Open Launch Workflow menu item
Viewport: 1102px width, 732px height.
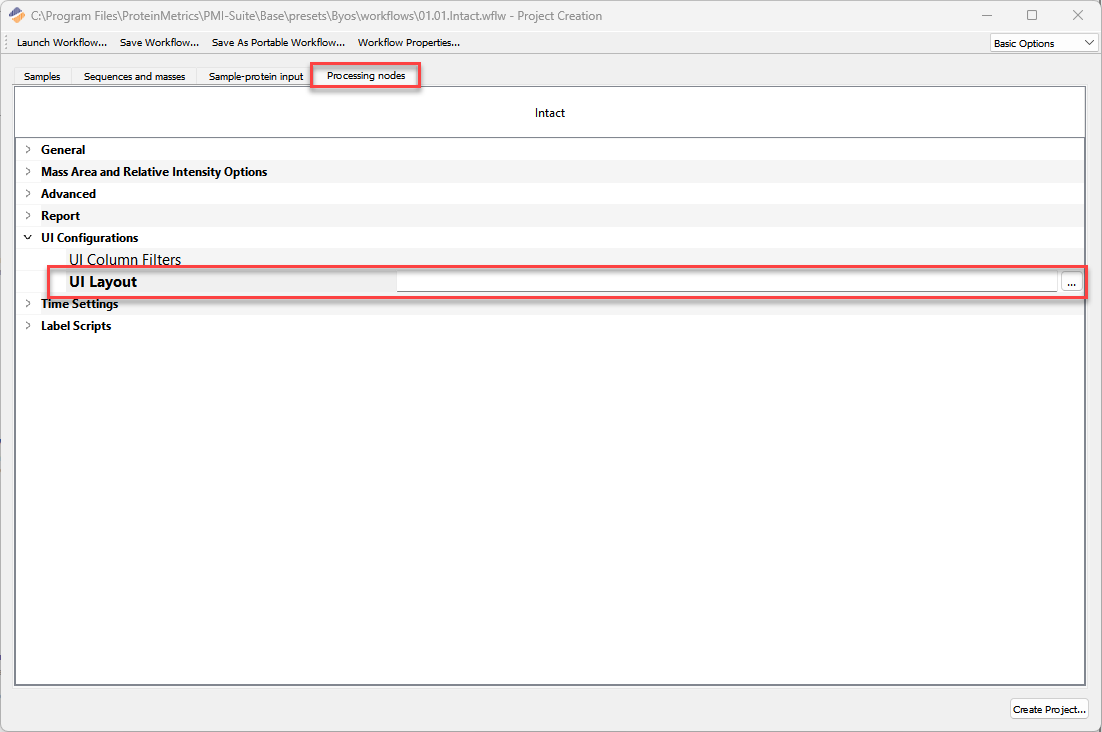(62, 43)
